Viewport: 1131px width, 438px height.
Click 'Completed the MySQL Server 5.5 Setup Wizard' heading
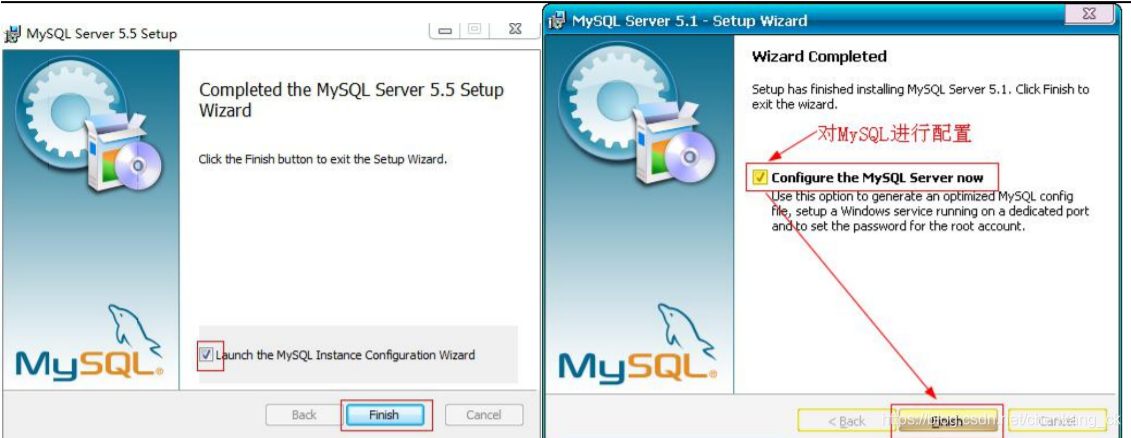coord(351,100)
